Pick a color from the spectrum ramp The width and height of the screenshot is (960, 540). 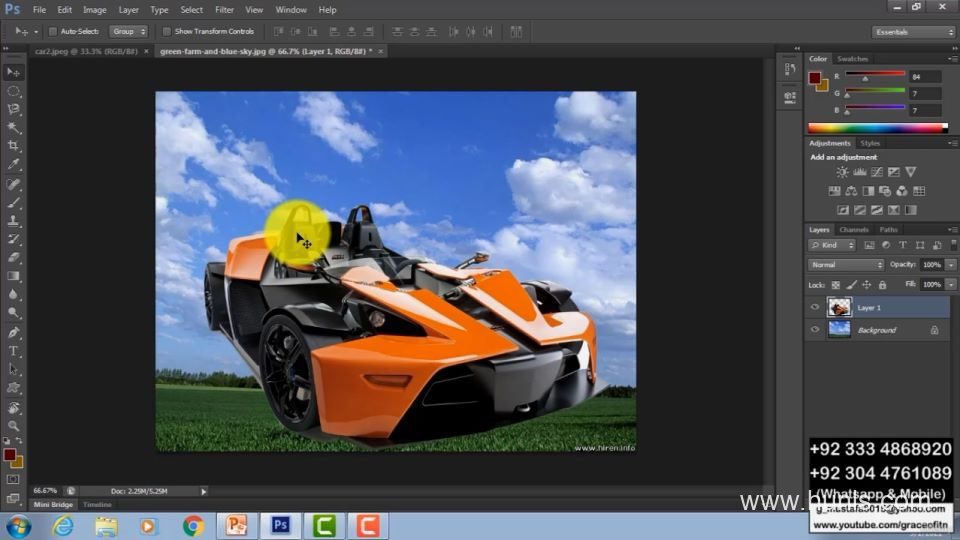point(877,128)
